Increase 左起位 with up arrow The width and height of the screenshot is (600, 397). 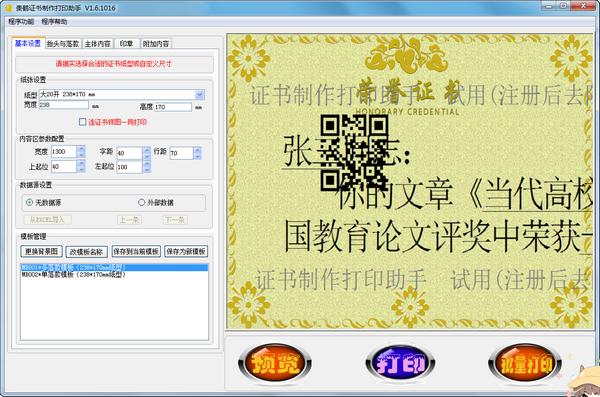147,164
